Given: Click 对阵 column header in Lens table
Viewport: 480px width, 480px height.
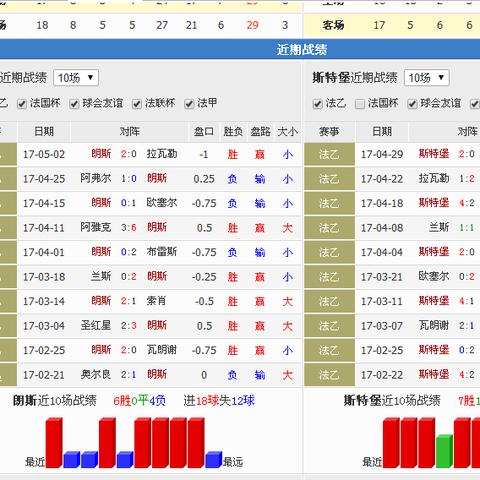Looking at the screenshot, I should (x=129, y=132).
